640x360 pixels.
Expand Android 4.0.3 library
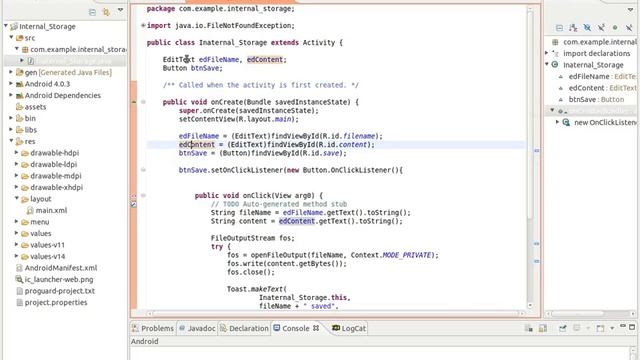click(11, 83)
